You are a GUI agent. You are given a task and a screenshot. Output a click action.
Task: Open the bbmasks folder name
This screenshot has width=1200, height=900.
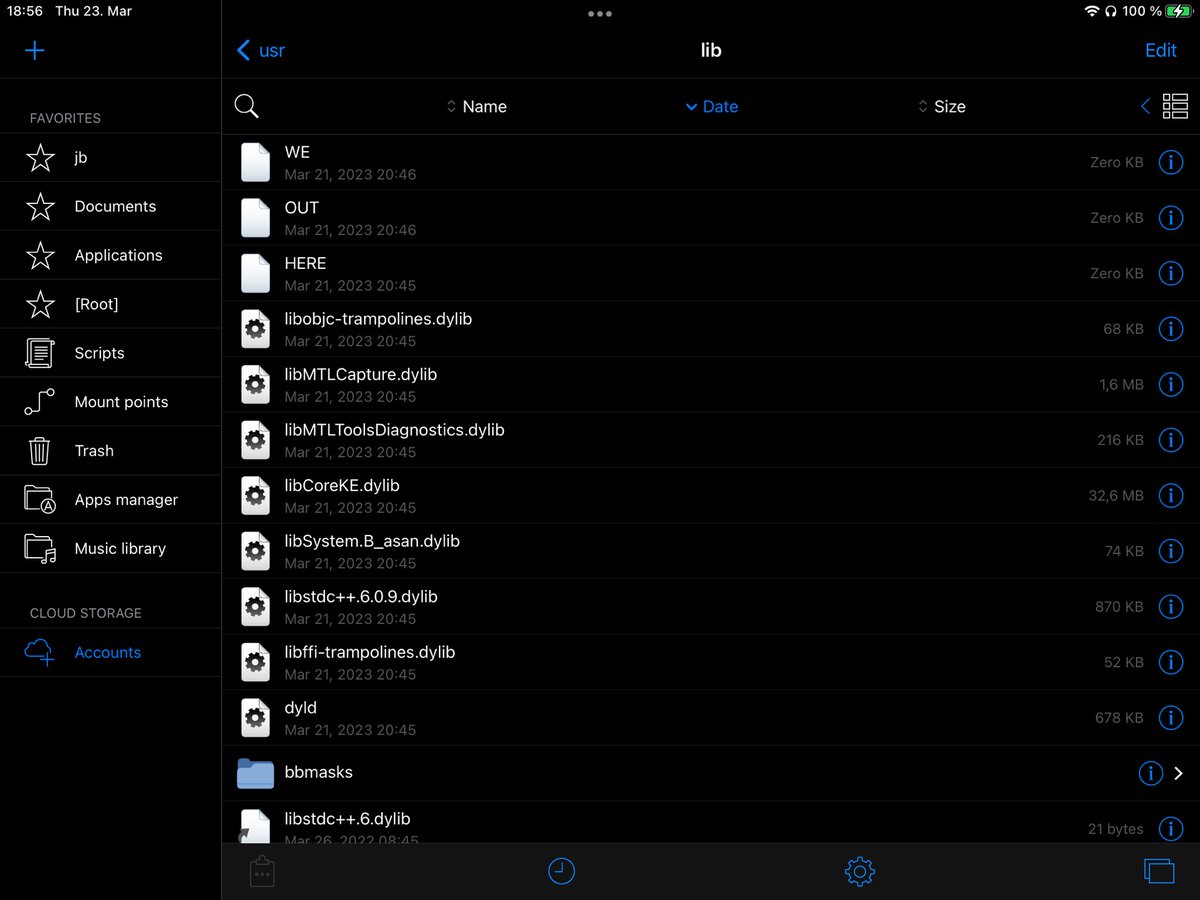click(x=318, y=772)
